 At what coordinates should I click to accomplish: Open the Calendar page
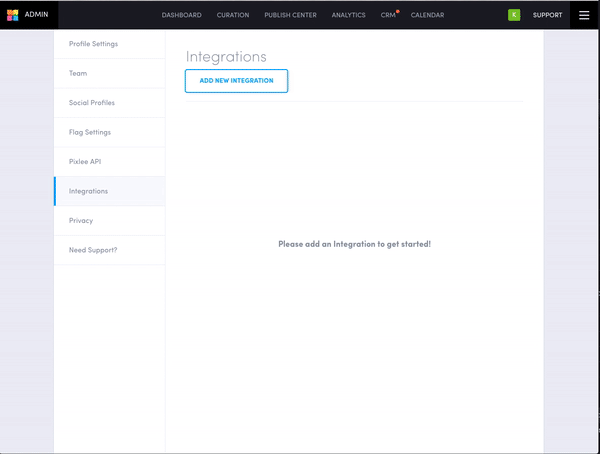pos(427,15)
